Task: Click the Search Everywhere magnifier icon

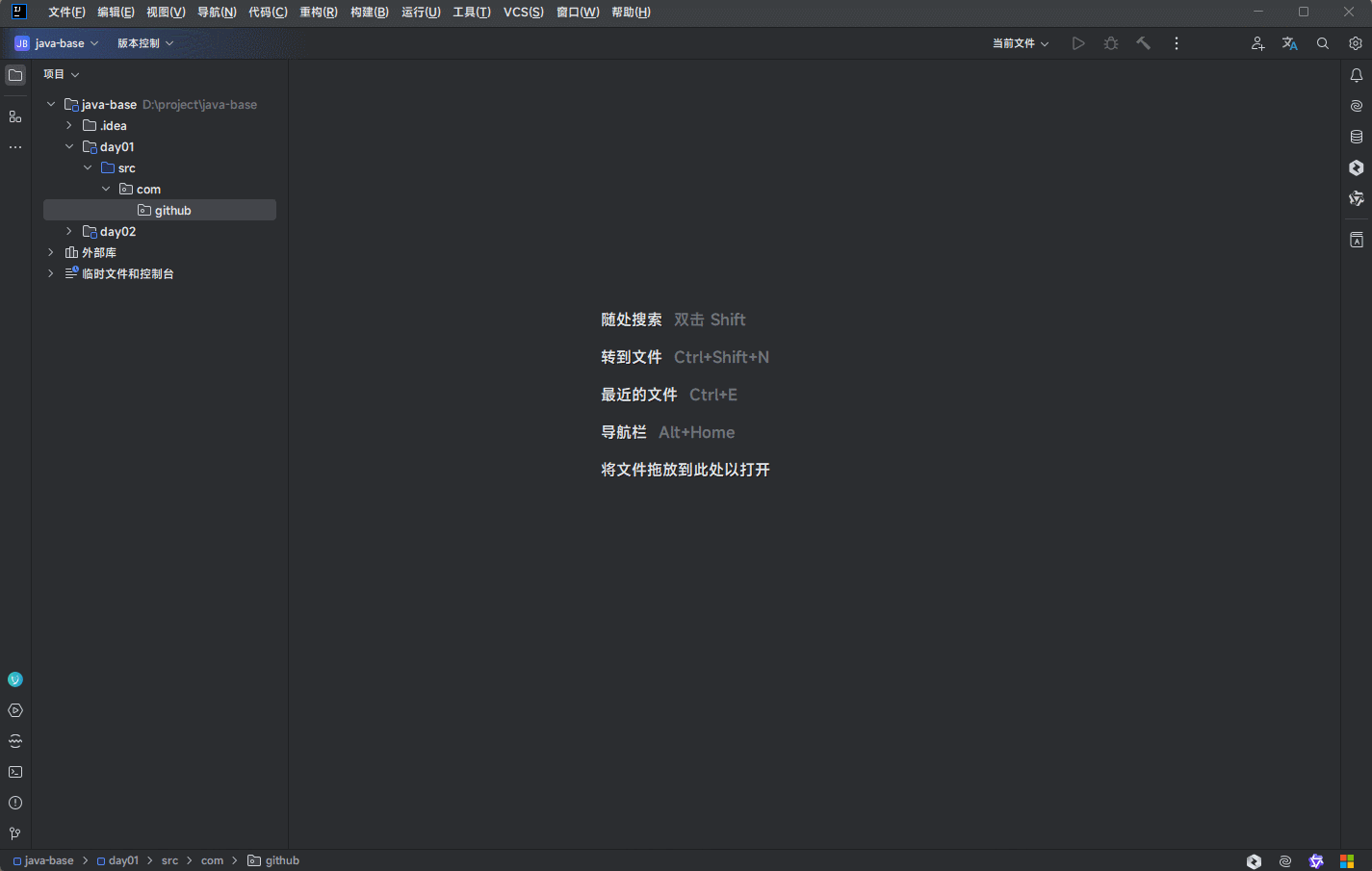Action: (1322, 43)
